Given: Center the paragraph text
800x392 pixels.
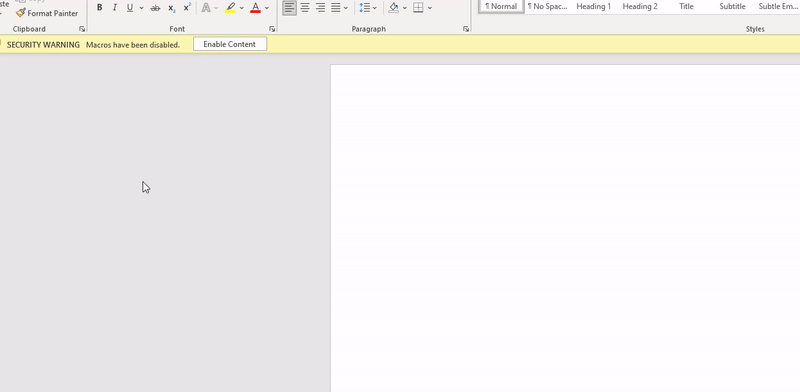Looking at the screenshot, I should [x=305, y=8].
